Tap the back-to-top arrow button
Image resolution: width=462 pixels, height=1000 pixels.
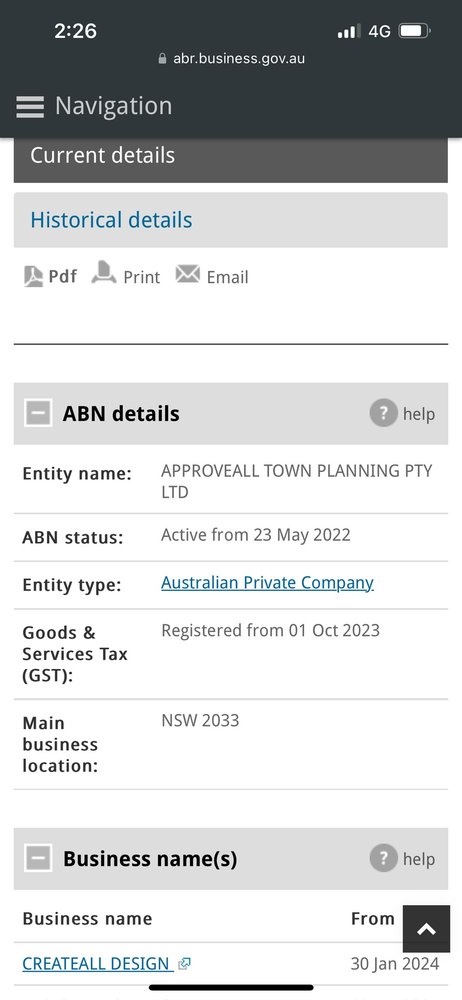(x=426, y=929)
